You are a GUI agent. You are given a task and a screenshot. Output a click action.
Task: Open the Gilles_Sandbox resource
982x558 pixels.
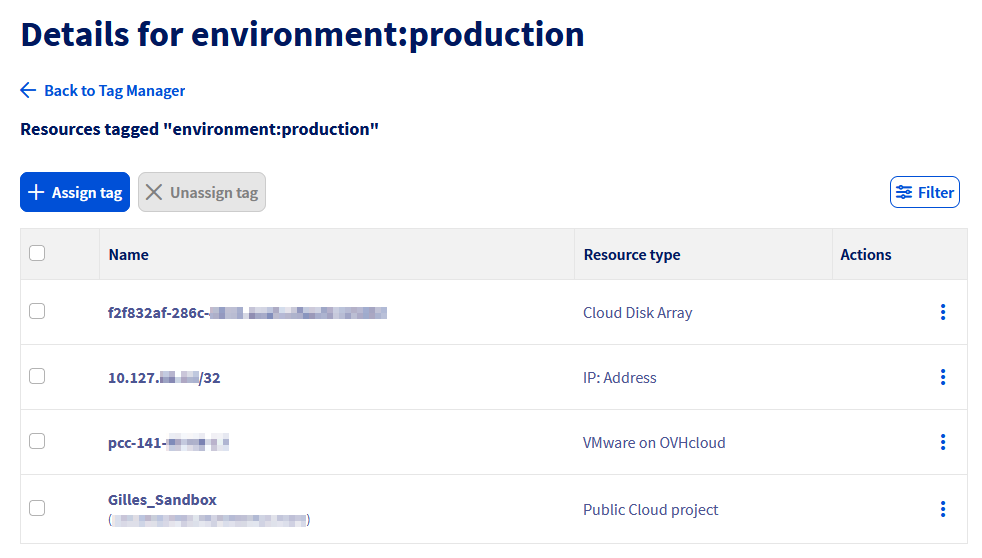pos(162,500)
